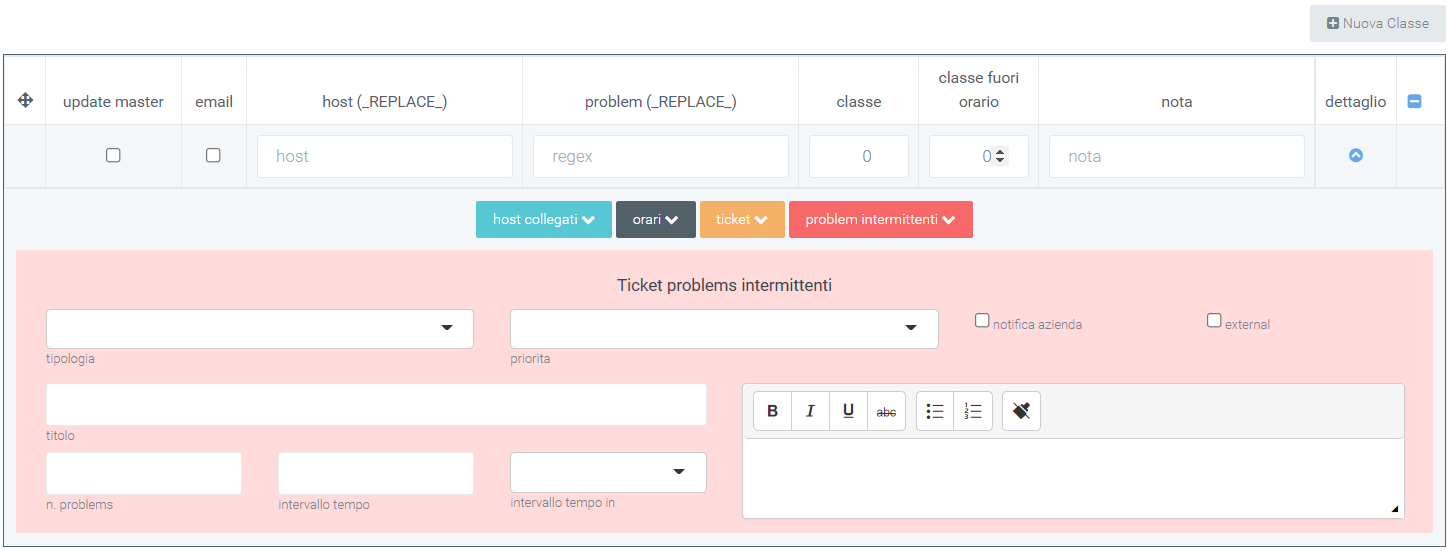
Task: Toggle the external checkbox
Action: tap(1214, 321)
